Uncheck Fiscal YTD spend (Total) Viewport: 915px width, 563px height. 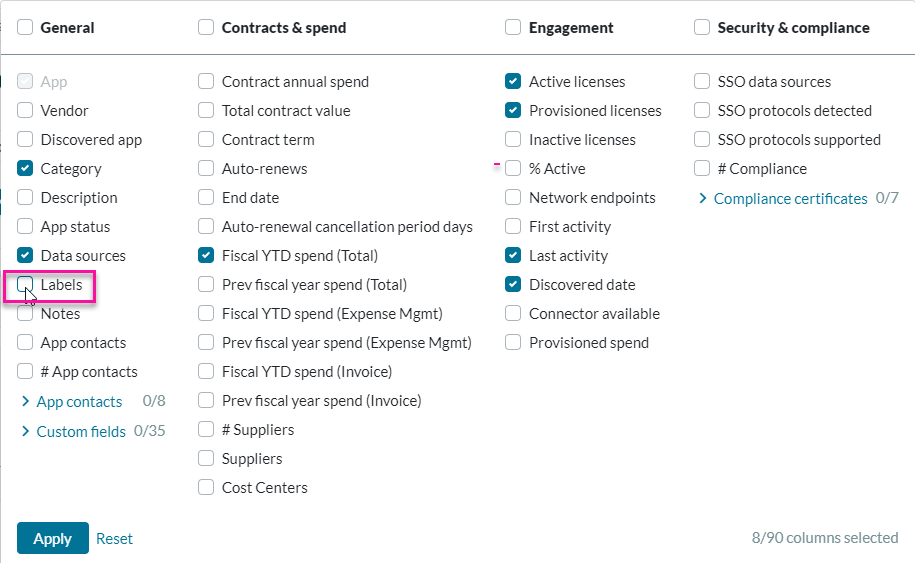click(x=206, y=256)
